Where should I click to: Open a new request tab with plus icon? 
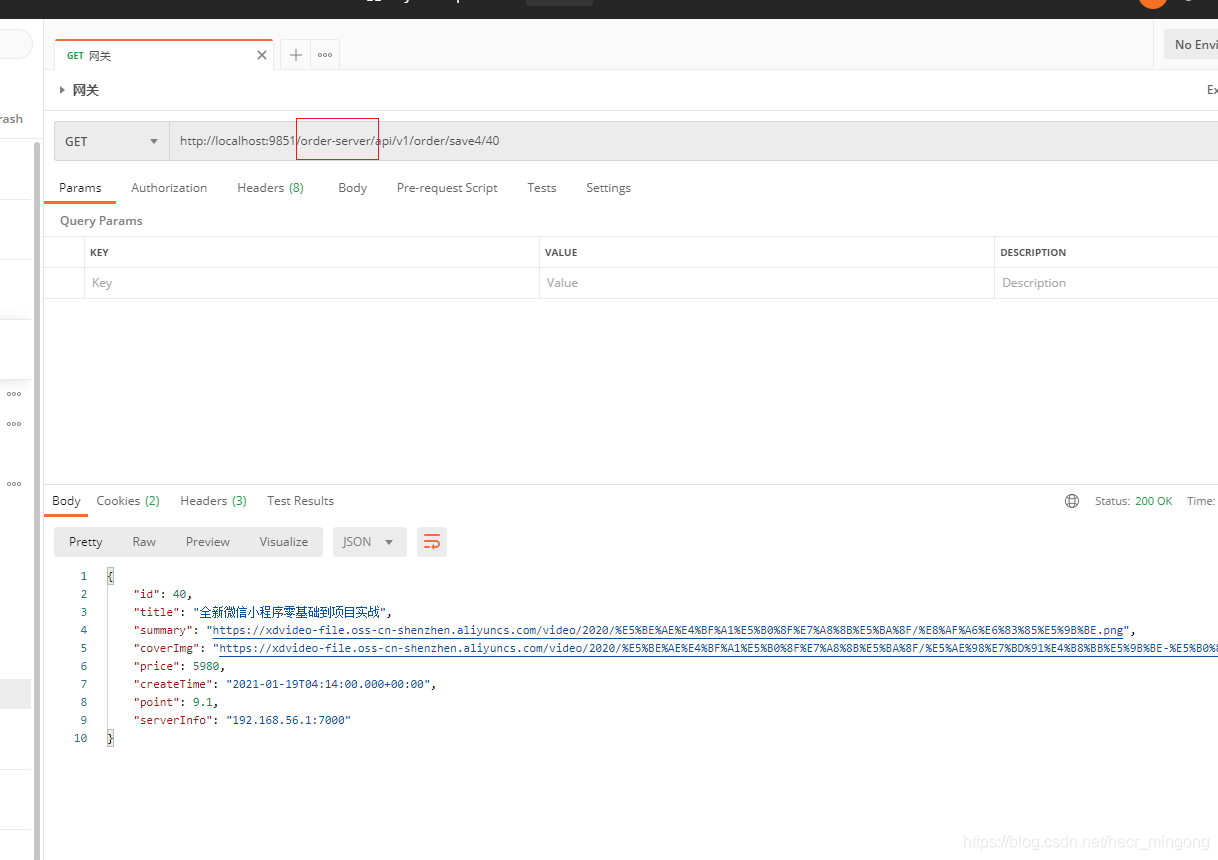click(296, 55)
